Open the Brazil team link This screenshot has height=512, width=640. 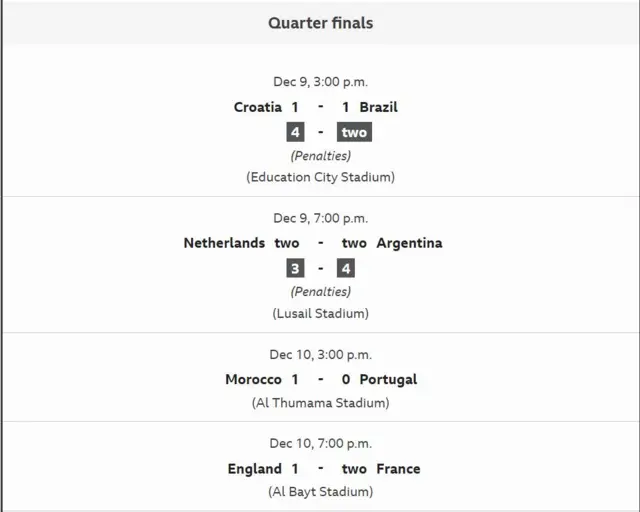tap(377, 107)
